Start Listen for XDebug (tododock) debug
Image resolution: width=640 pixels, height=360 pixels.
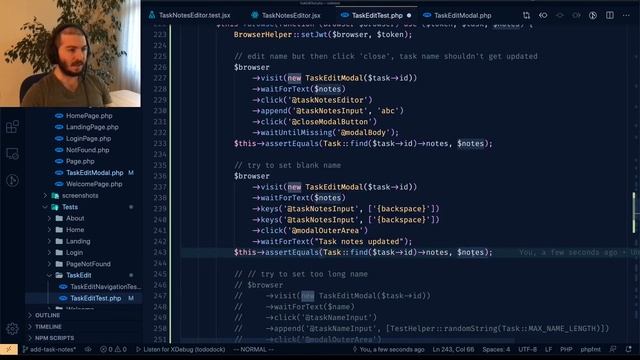click(x=180, y=349)
